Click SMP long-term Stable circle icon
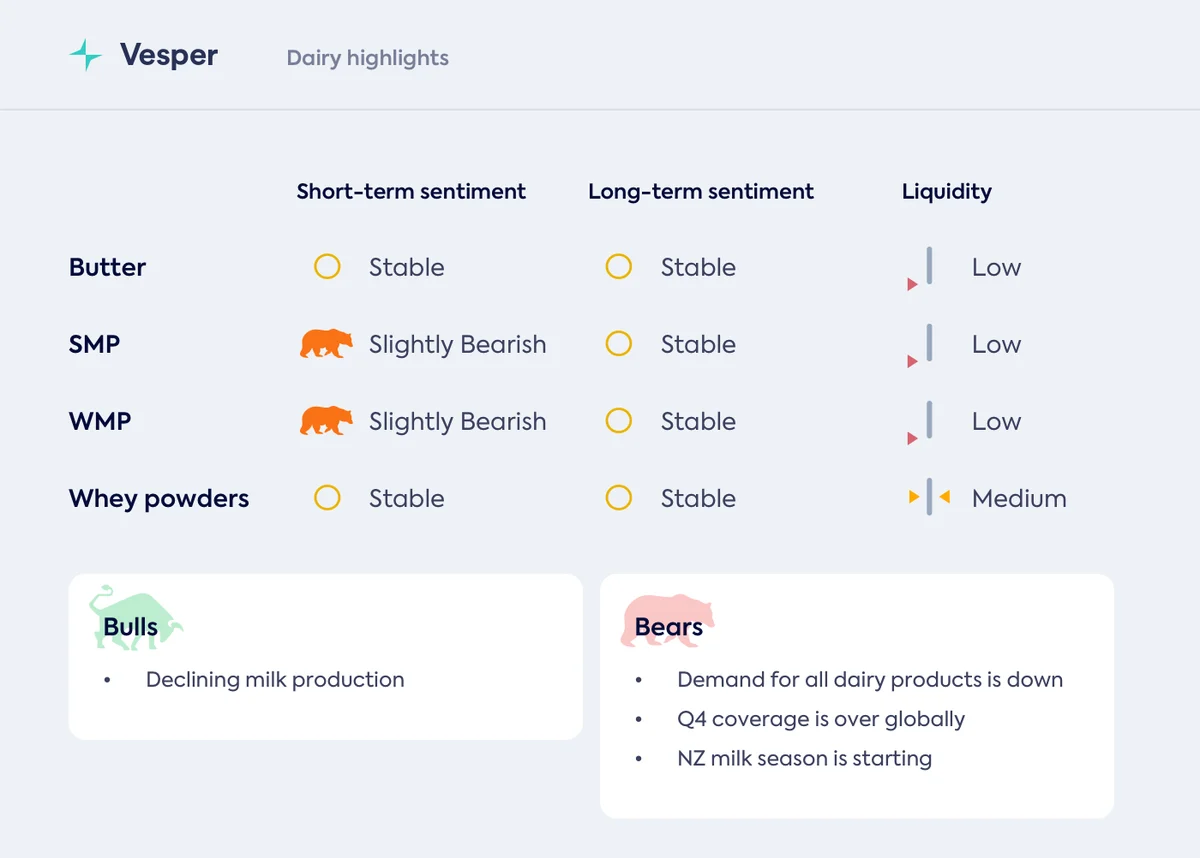Viewport: 1200px width, 858px height. (619, 344)
